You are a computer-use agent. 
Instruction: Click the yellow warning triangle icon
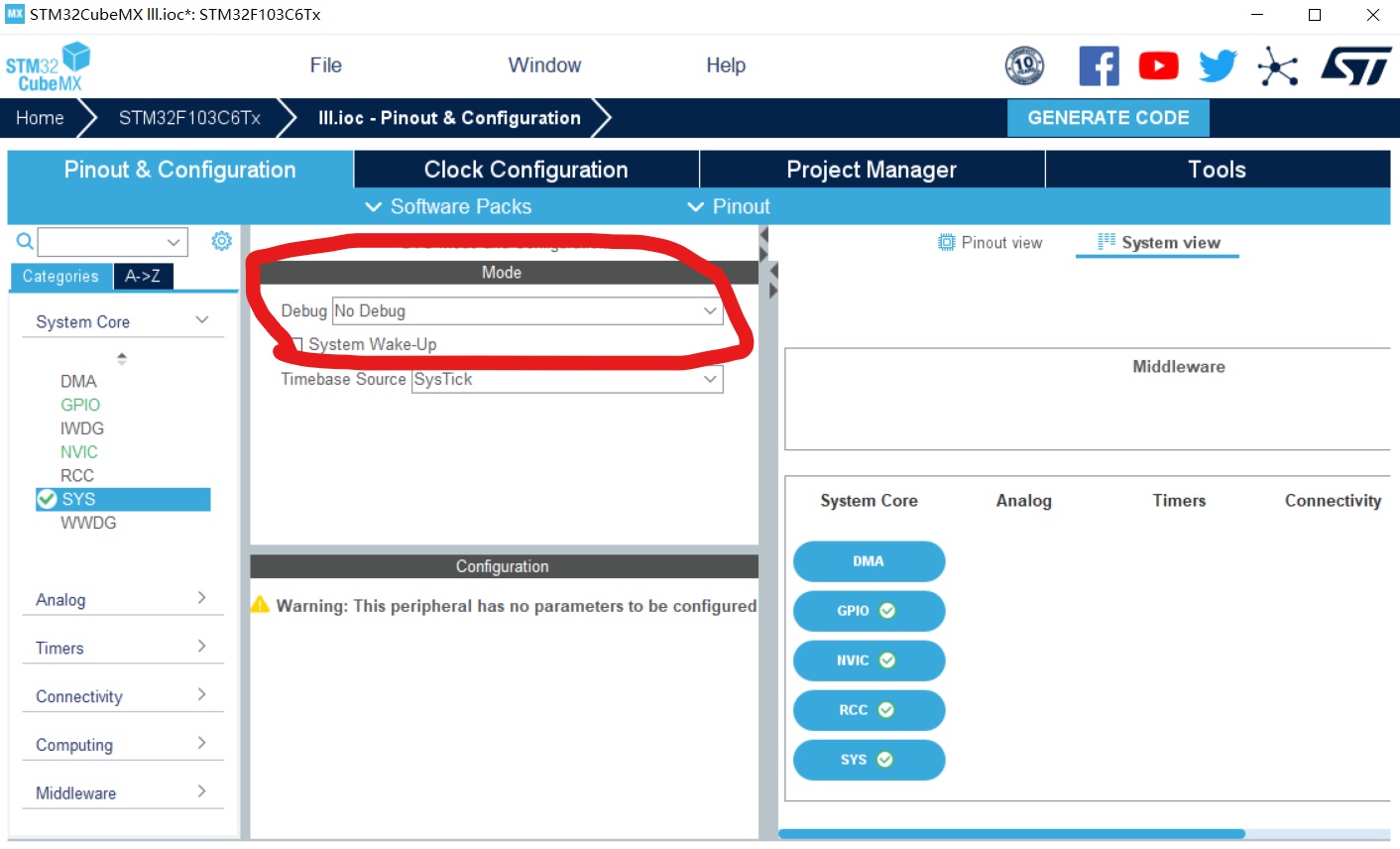tap(260, 604)
